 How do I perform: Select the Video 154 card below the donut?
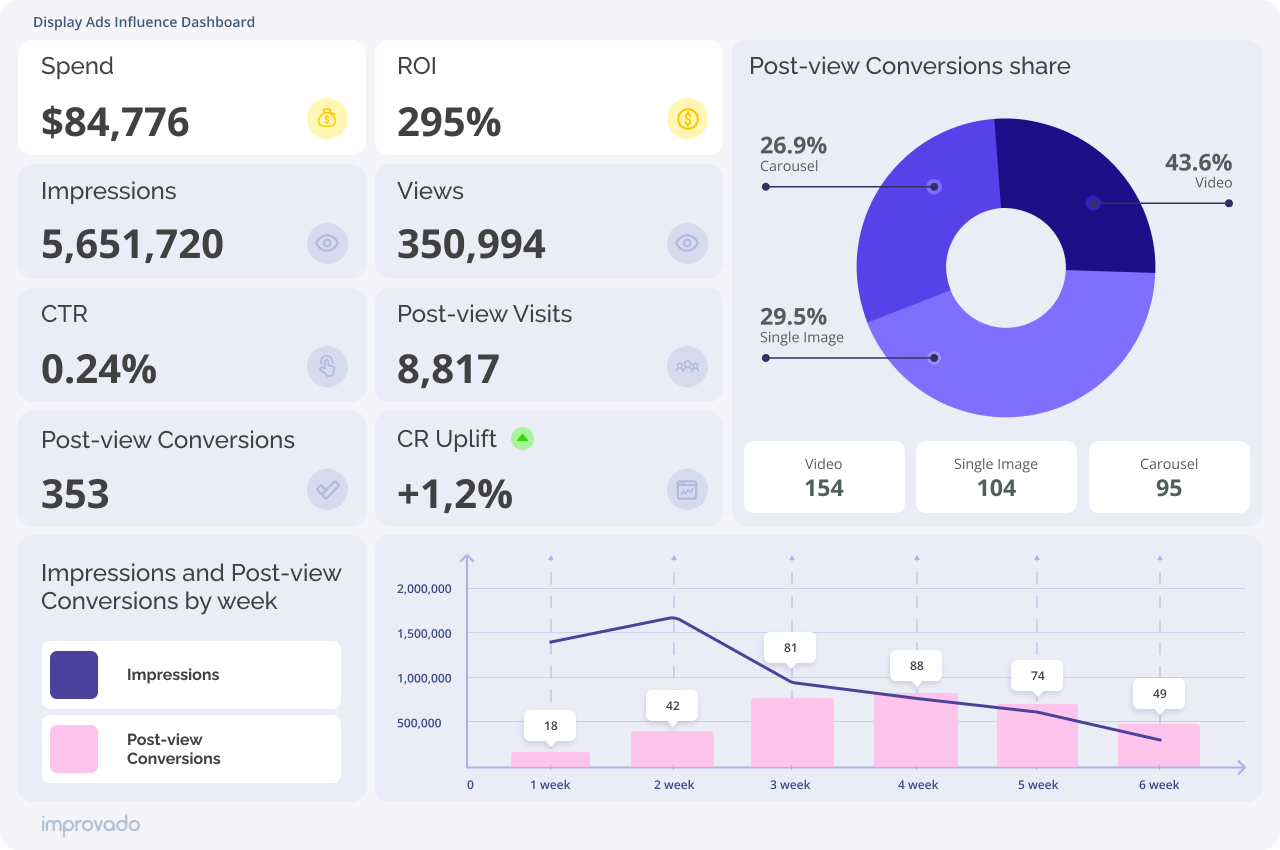coord(823,477)
